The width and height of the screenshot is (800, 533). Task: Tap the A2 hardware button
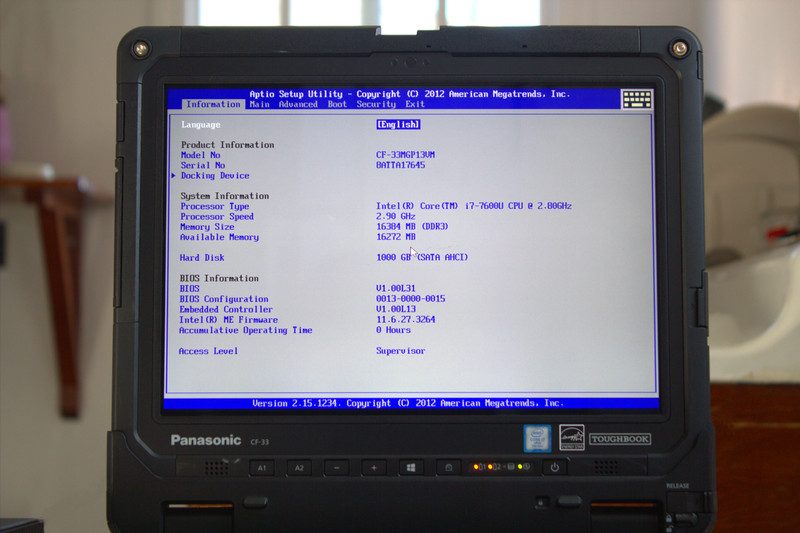pos(299,468)
